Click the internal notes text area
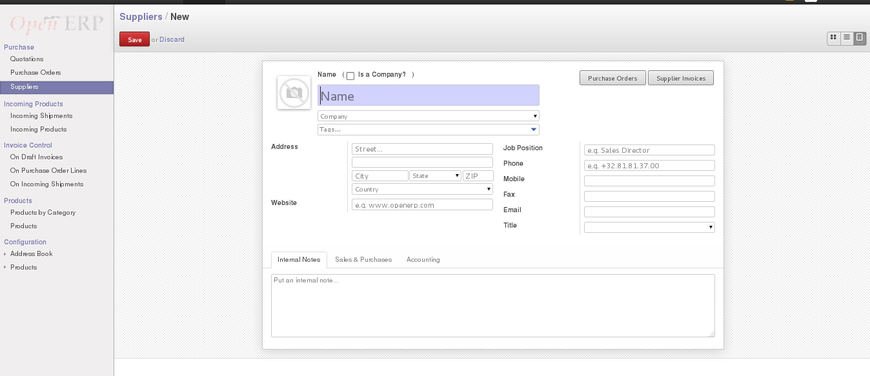Screen dimensions: 870x376 point(493,306)
